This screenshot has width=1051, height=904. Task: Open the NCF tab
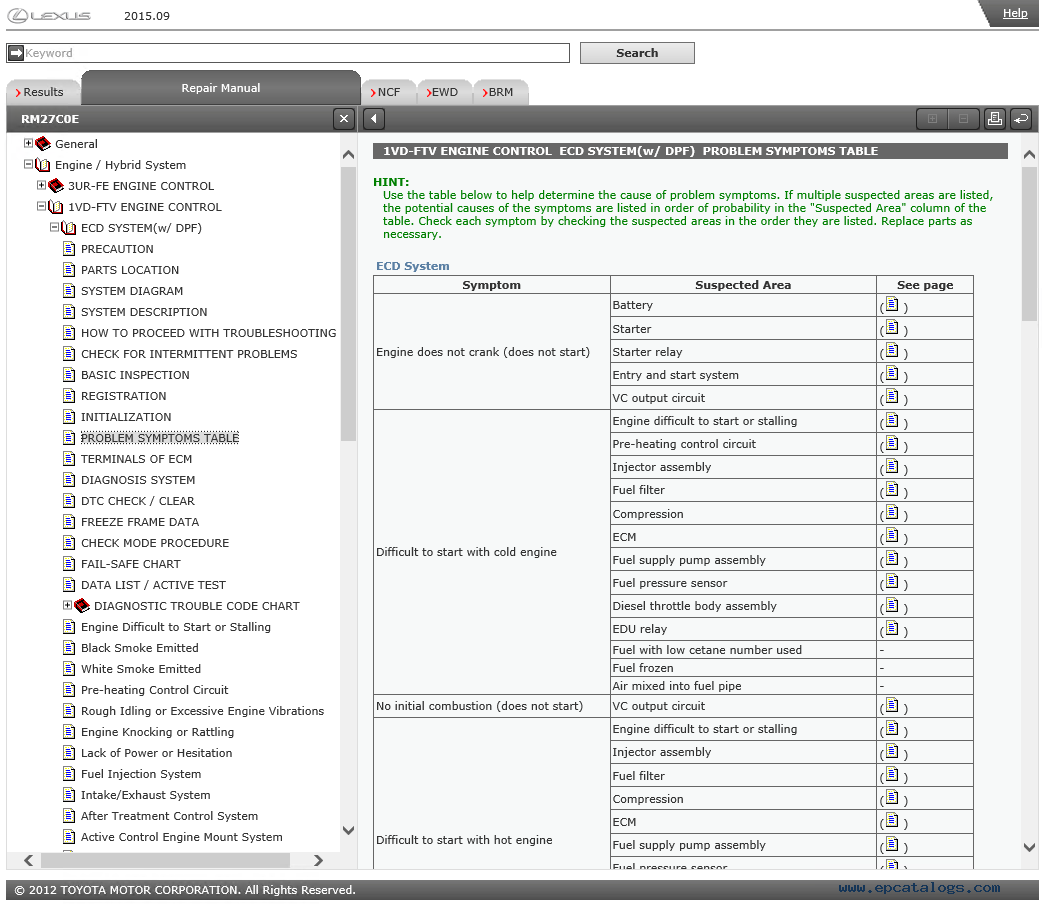[x=389, y=92]
